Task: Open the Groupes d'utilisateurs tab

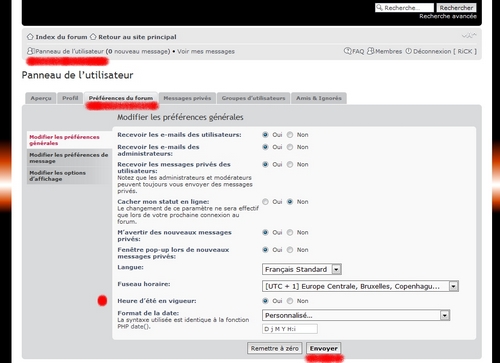Action: (253, 98)
